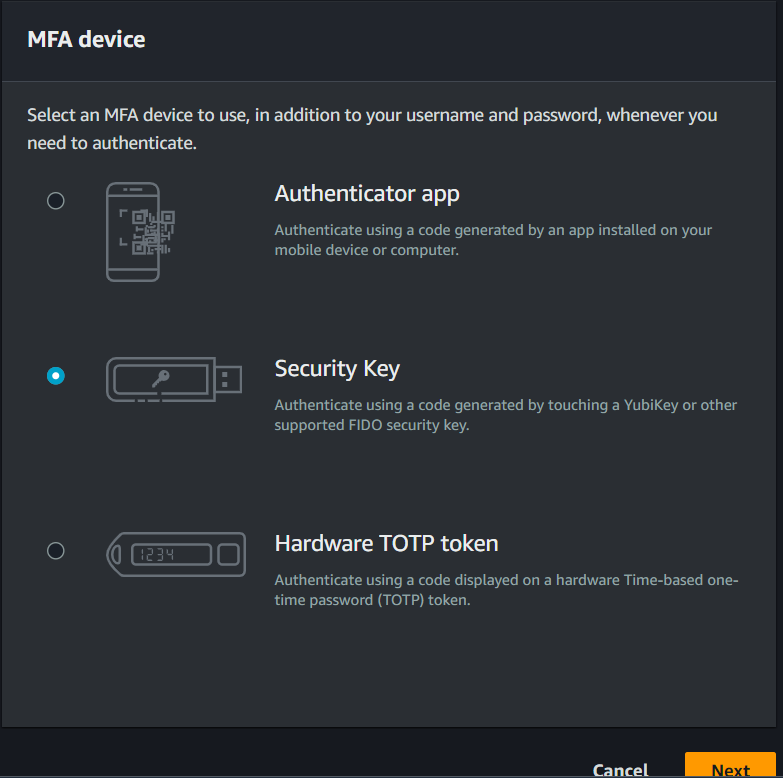Screen dimensions: 783x778
Task: Click the mobile phone QR code icon
Action: point(133,231)
